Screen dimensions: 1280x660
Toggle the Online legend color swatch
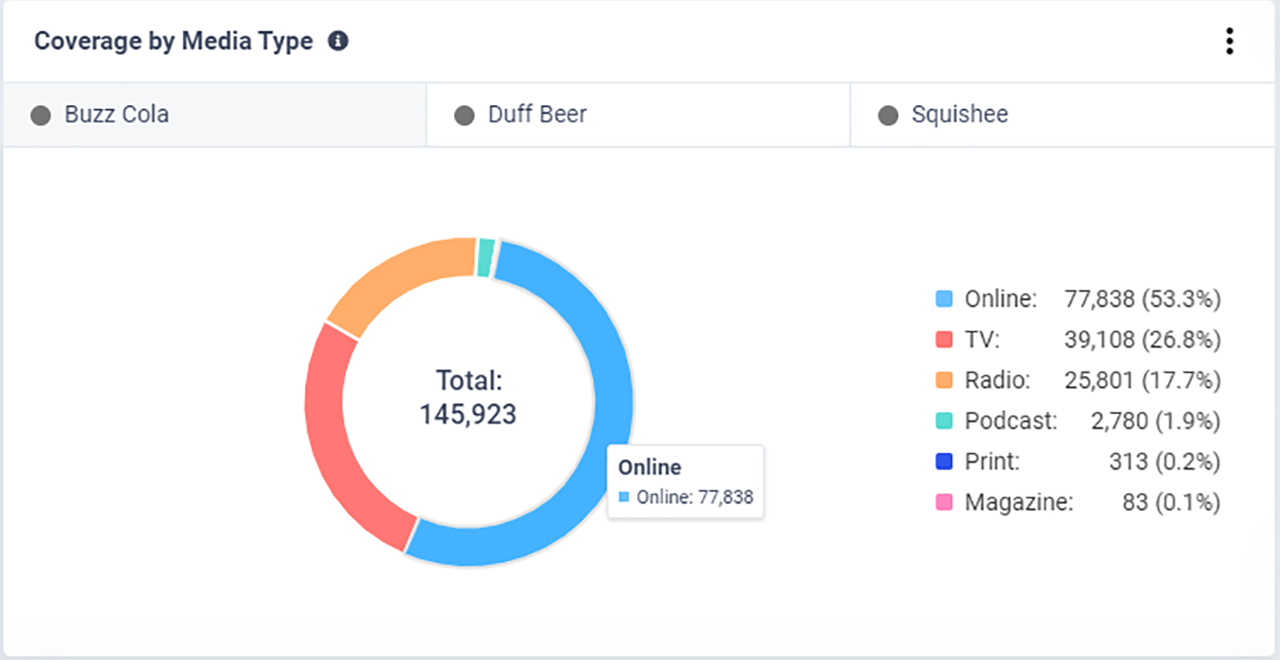[944, 299]
